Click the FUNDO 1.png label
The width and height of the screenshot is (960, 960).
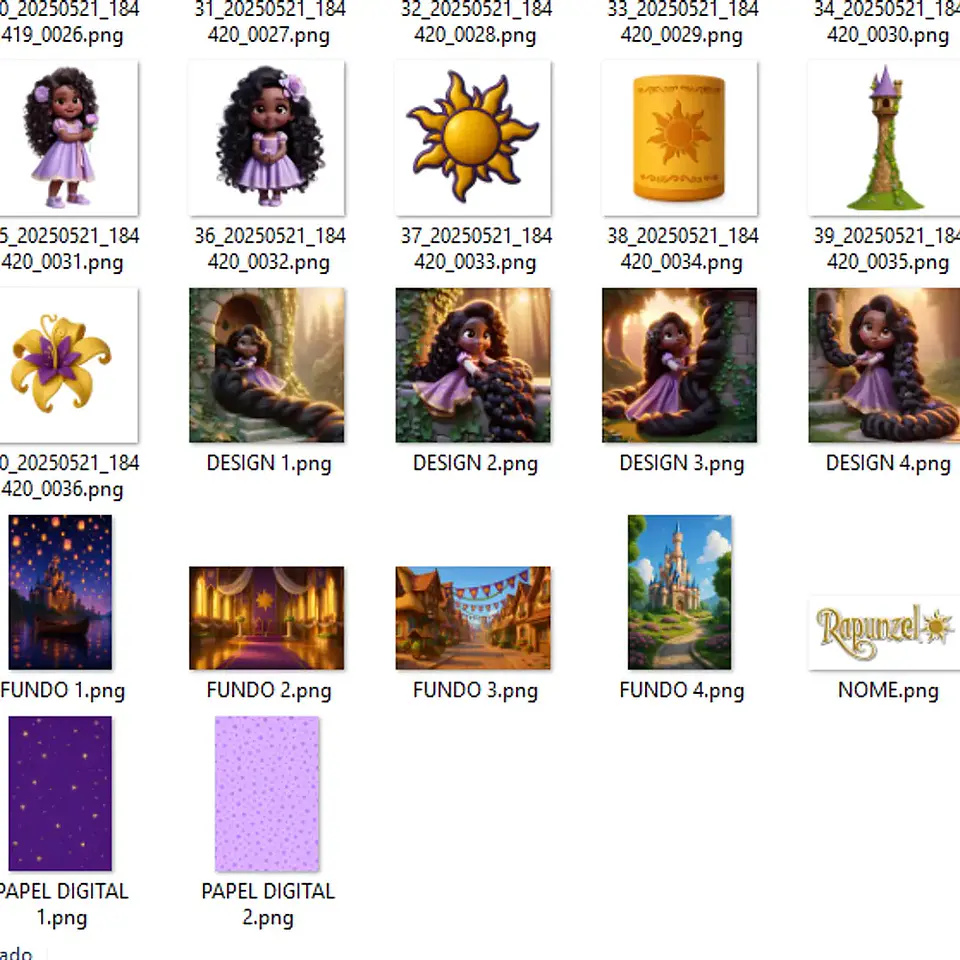(x=62, y=691)
